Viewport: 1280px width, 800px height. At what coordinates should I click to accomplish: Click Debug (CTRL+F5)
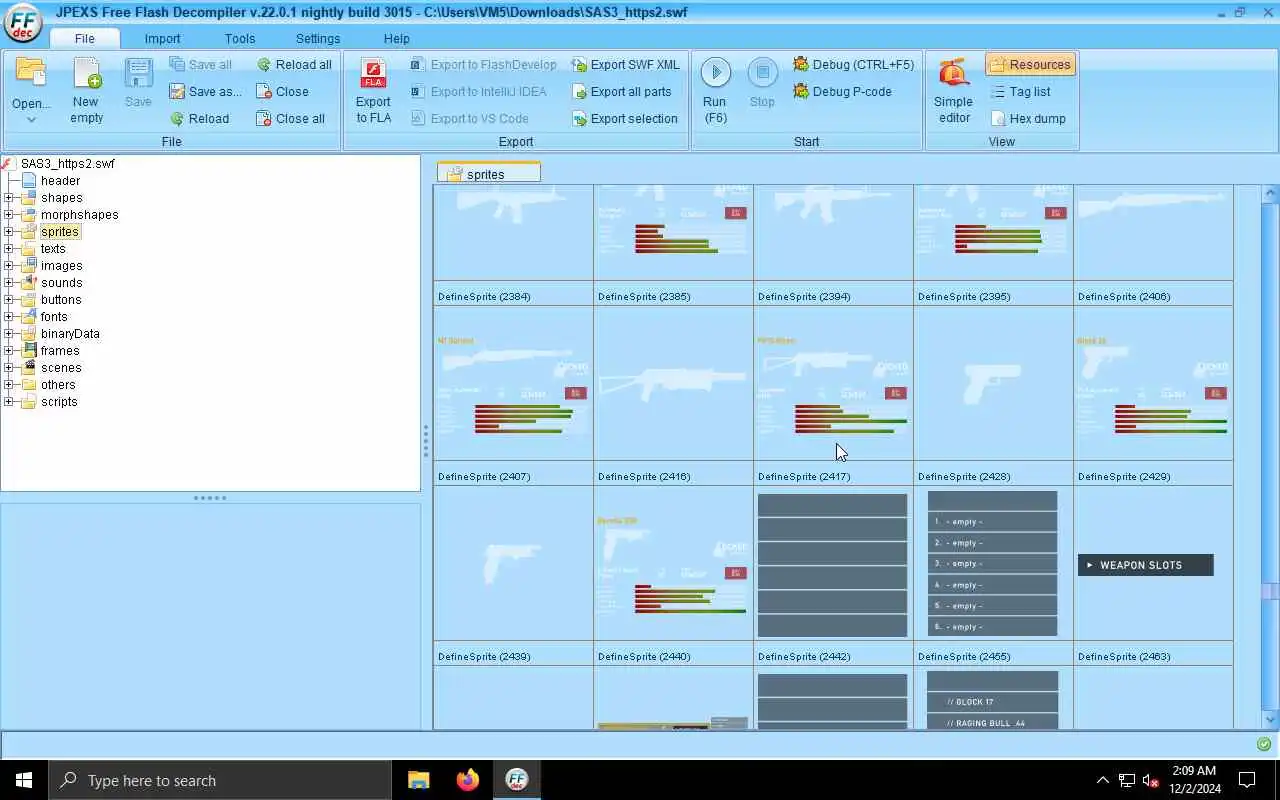(854, 64)
